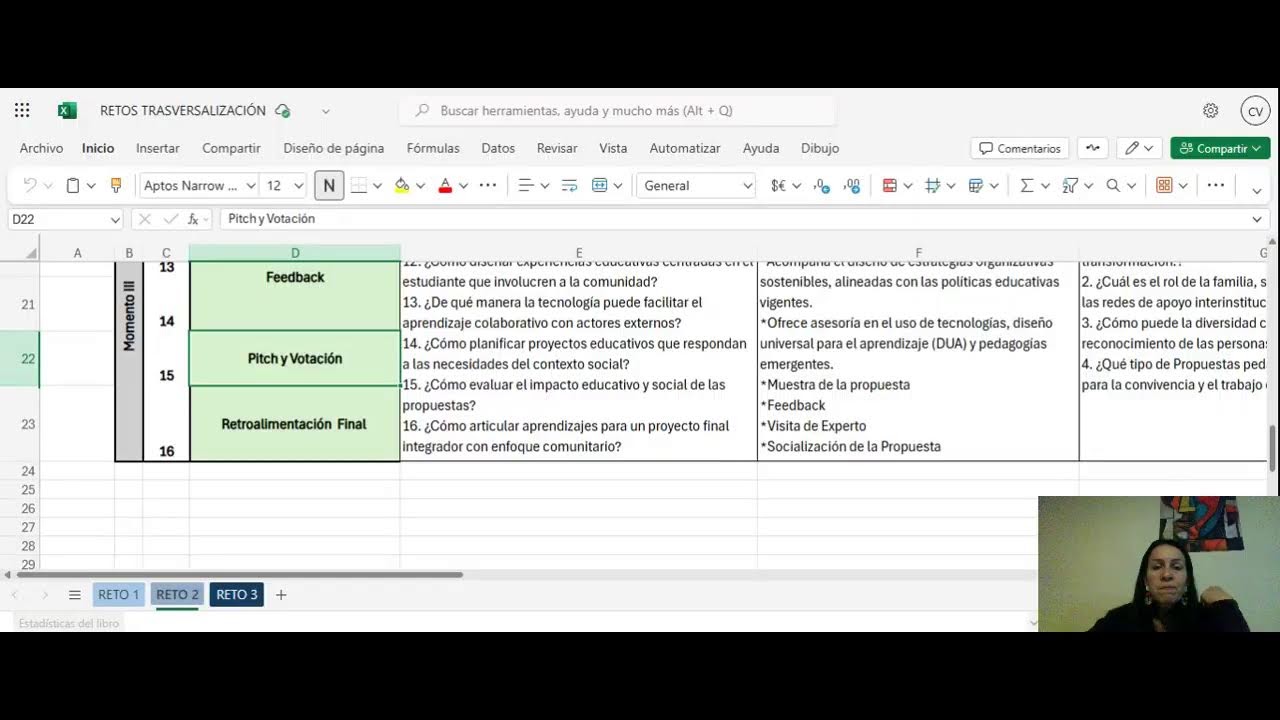Select the Retroalimentación Final cell
Screen dimensions: 1280x720
pos(294,424)
